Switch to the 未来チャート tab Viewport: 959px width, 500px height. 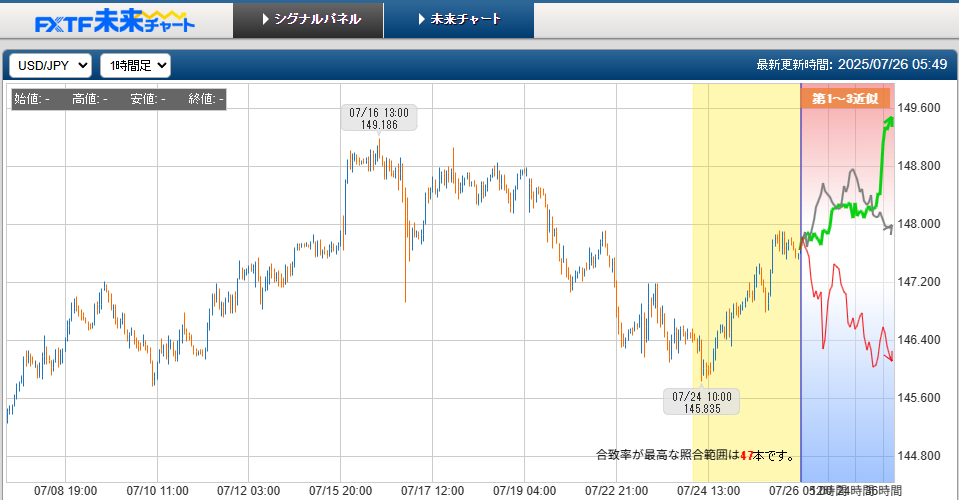[459, 20]
